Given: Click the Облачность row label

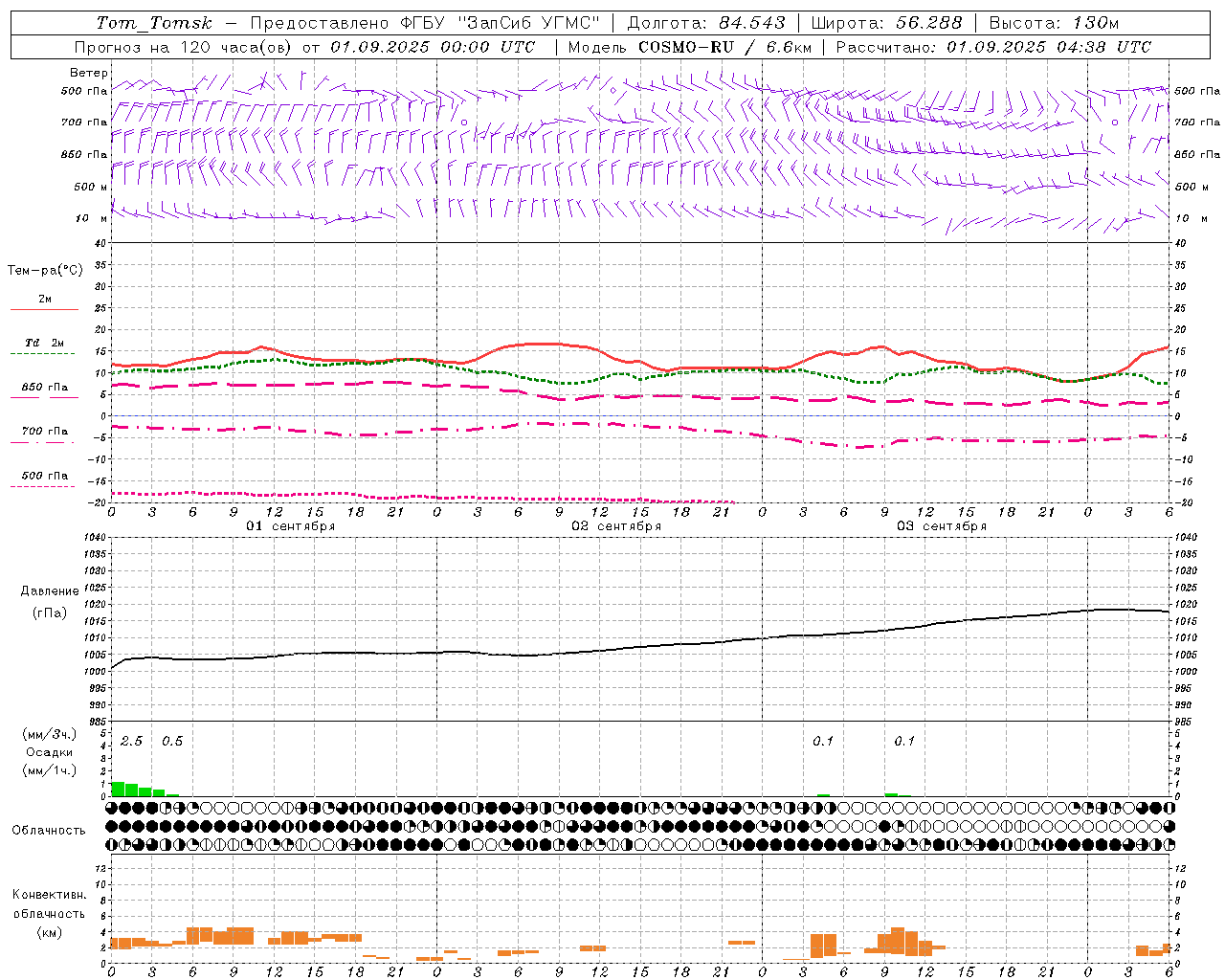Looking at the screenshot, I should (x=49, y=830).
